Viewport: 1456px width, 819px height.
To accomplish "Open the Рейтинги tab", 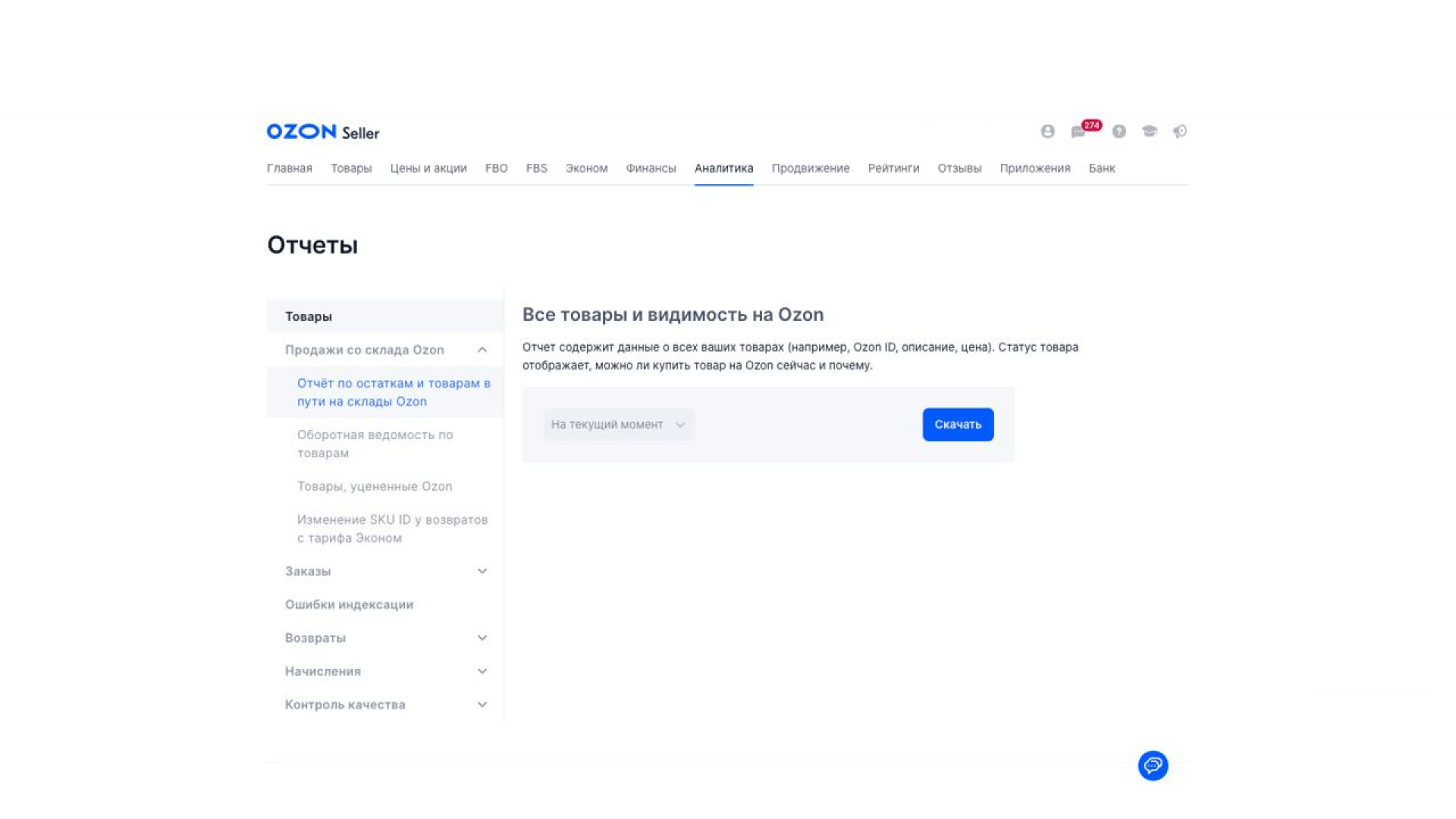I will click(894, 168).
